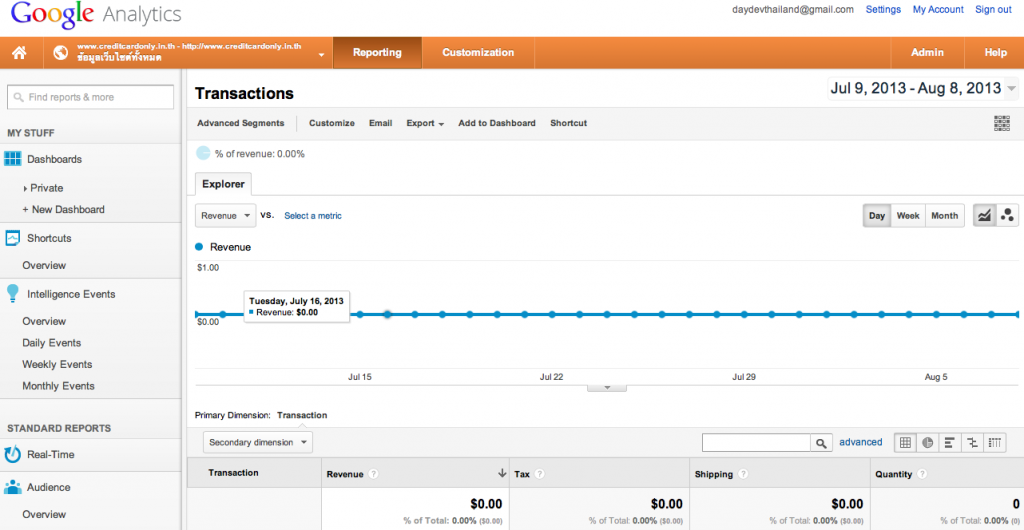Choose the data table view icon

[905, 443]
